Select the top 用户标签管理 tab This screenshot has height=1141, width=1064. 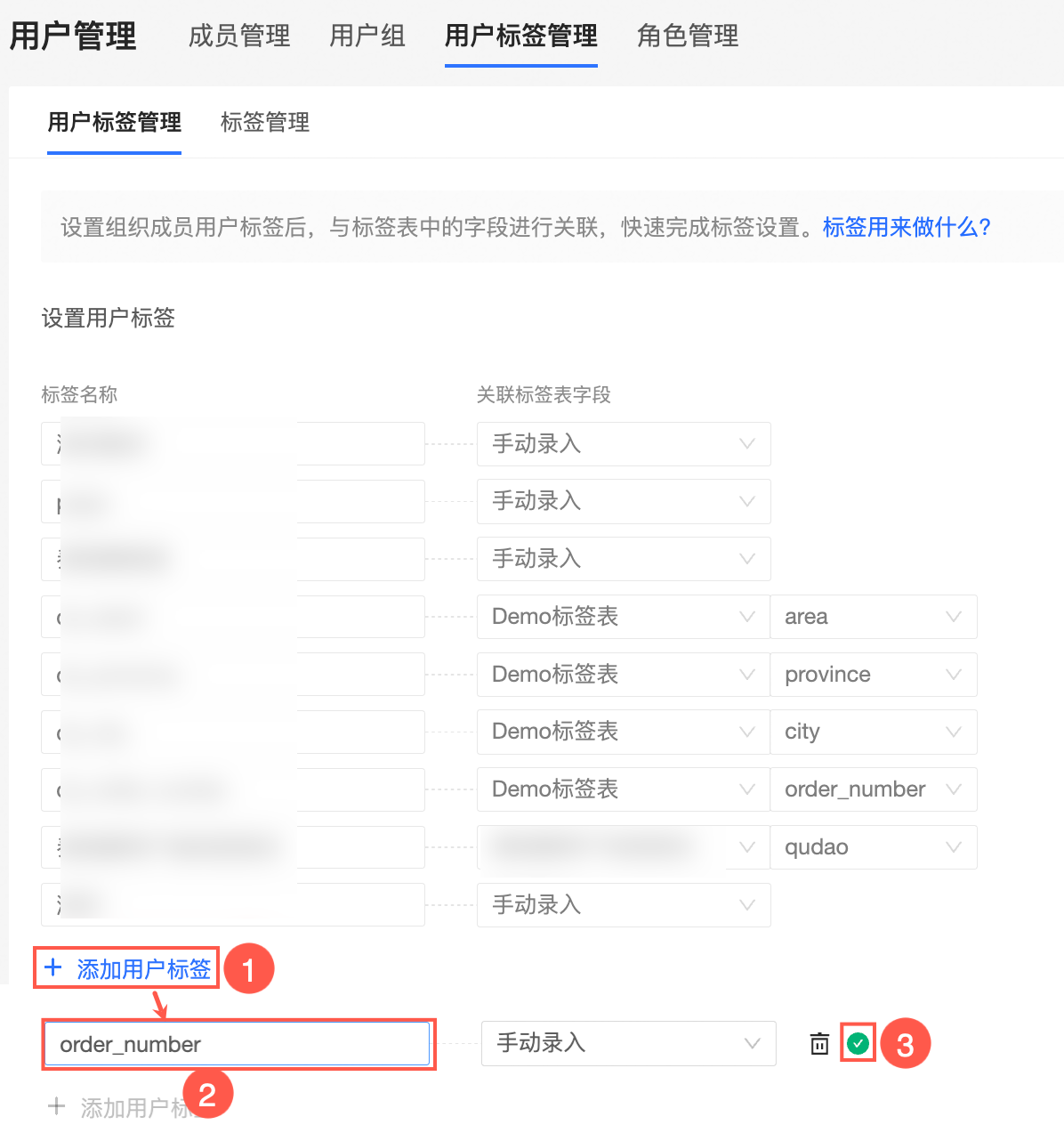pyautogui.click(x=521, y=36)
